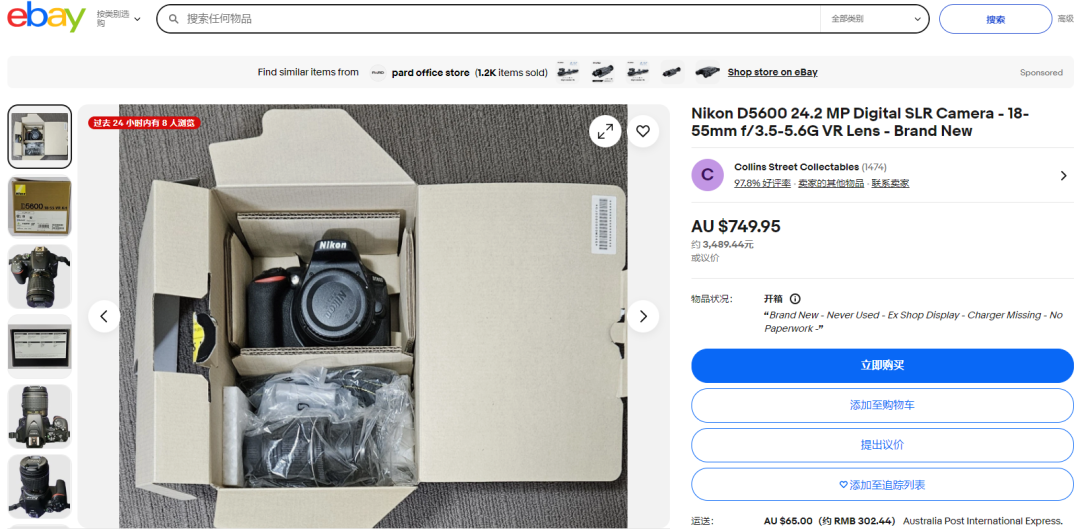Open third sponsored product thumbnail

(638, 72)
